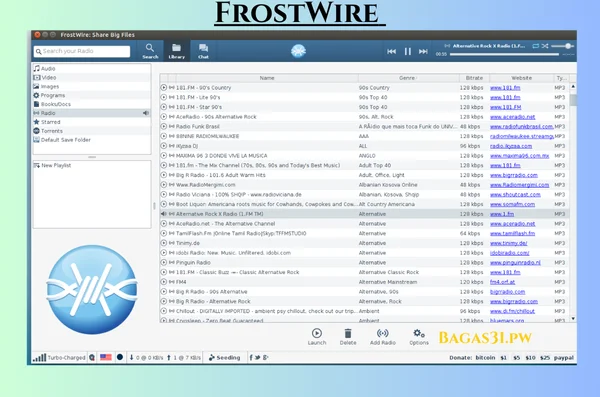Select Images in library sidebar

pos(92,87)
